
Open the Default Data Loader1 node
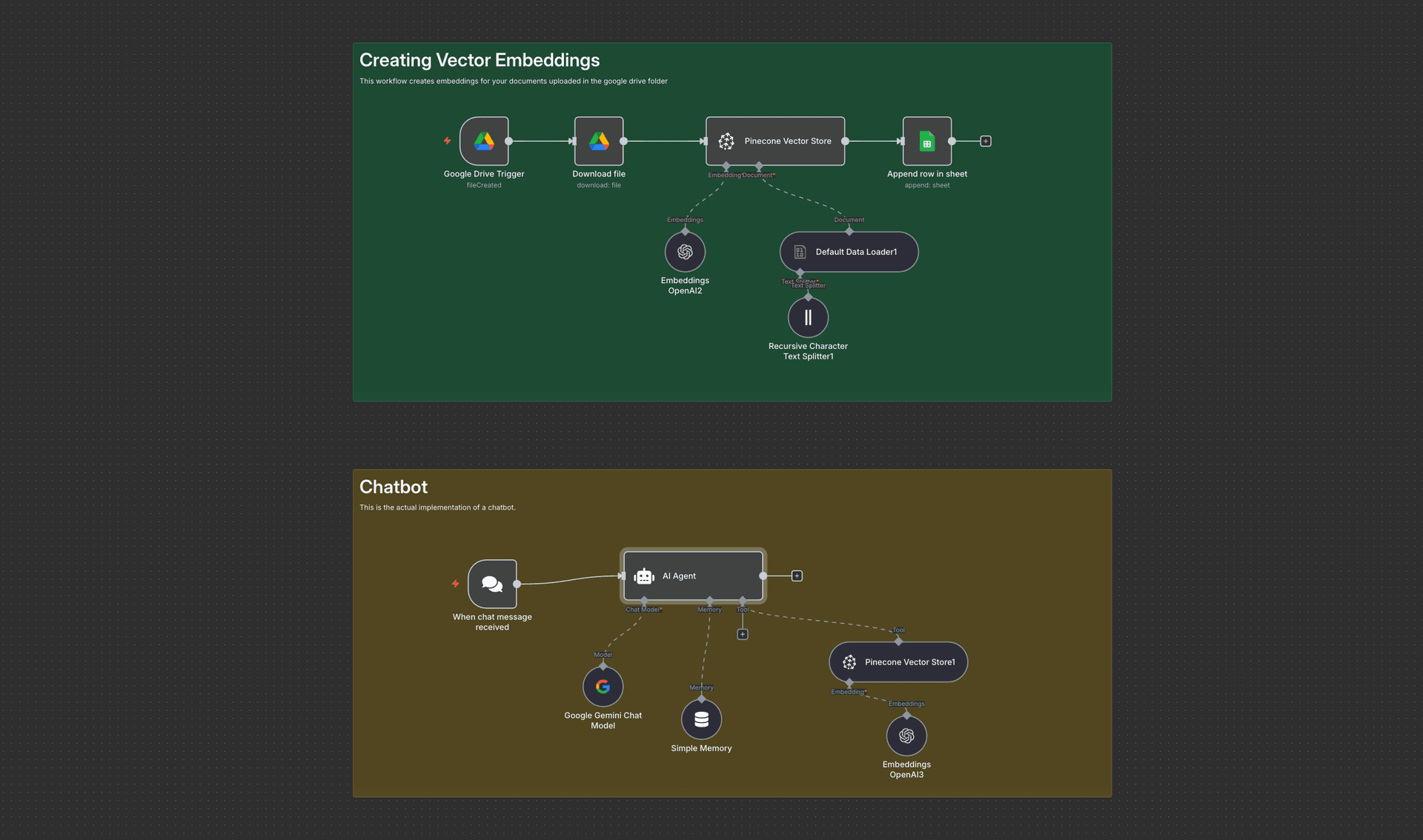[849, 252]
